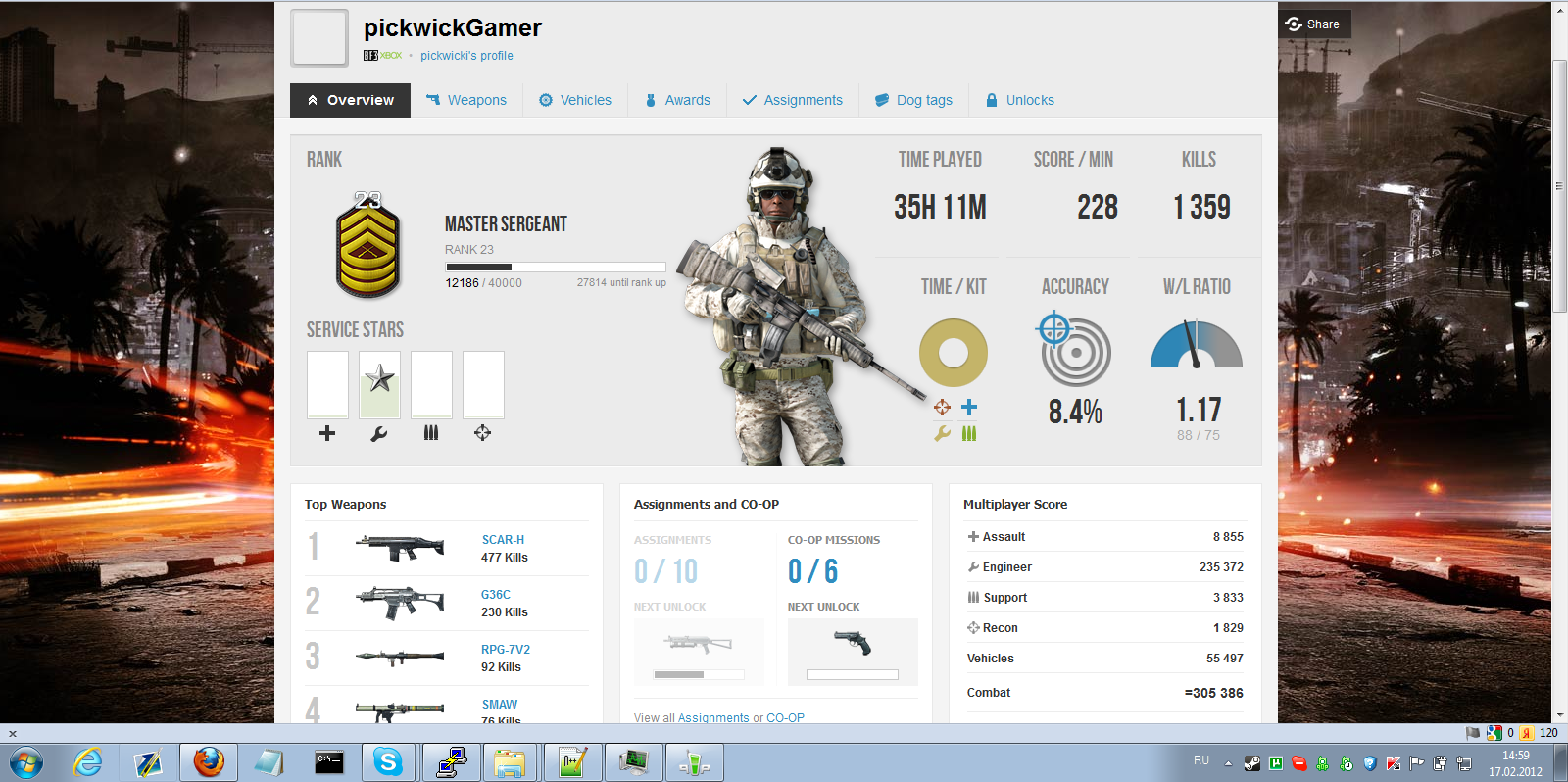
Task: Click the Assault row in Multiplayer Score
Action: pyautogui.click(x=1105, y=537)
